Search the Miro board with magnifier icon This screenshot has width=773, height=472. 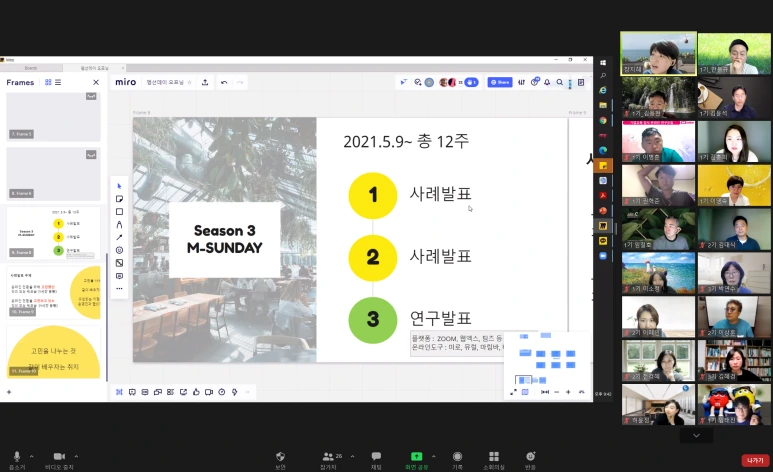[x=560, y=82]
